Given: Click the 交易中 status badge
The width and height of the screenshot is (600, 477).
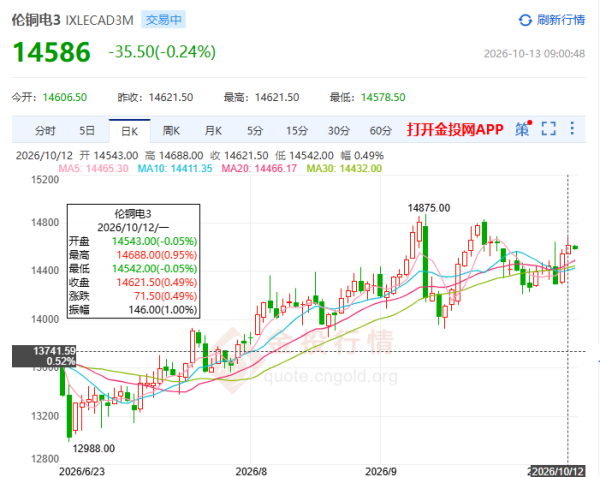Looking at the screenshot, I should pos(163,20).
